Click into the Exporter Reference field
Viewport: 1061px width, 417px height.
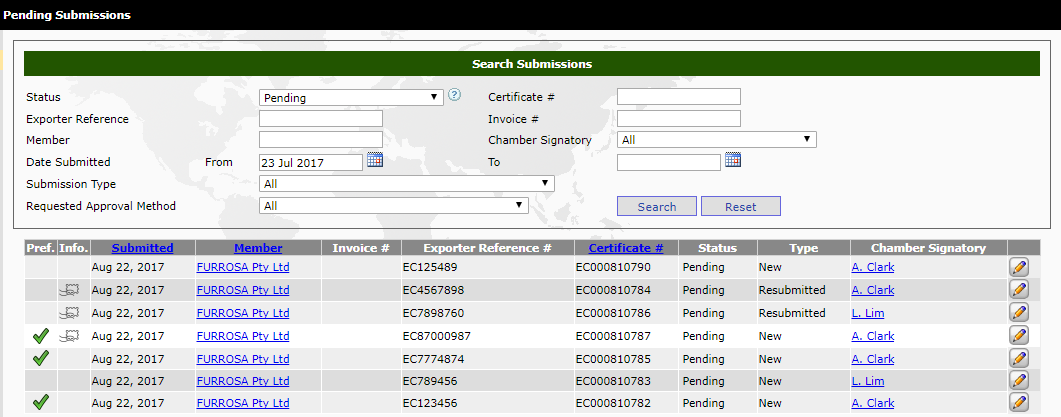pos(320,119)
